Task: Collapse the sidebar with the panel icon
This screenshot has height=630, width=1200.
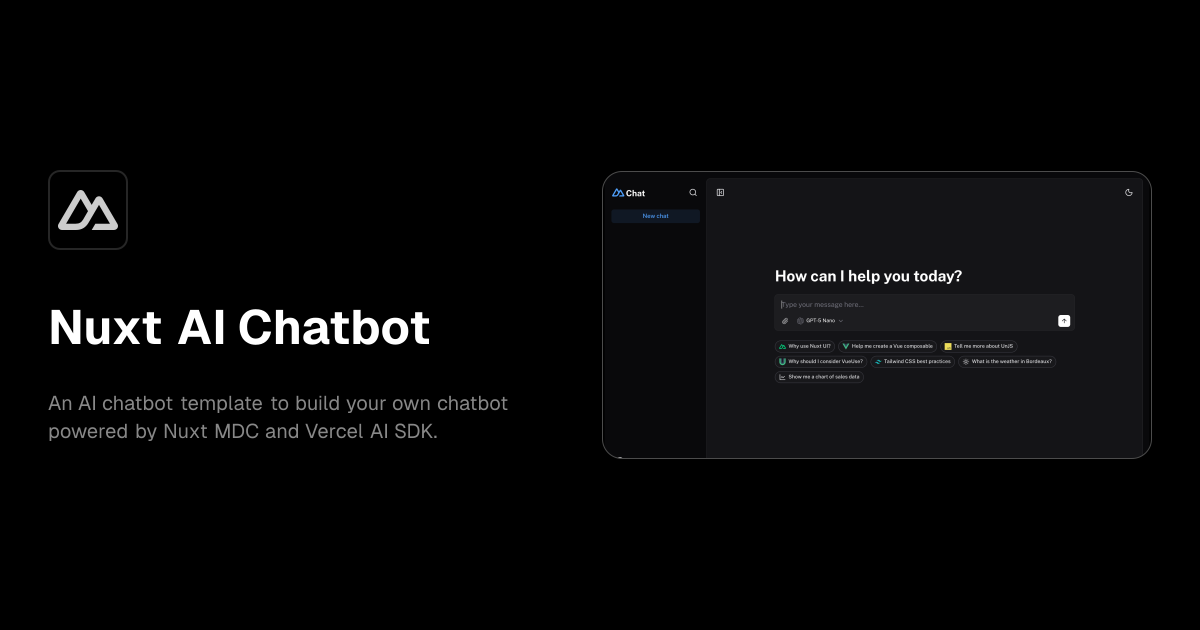Action: [x=720, y=193]
